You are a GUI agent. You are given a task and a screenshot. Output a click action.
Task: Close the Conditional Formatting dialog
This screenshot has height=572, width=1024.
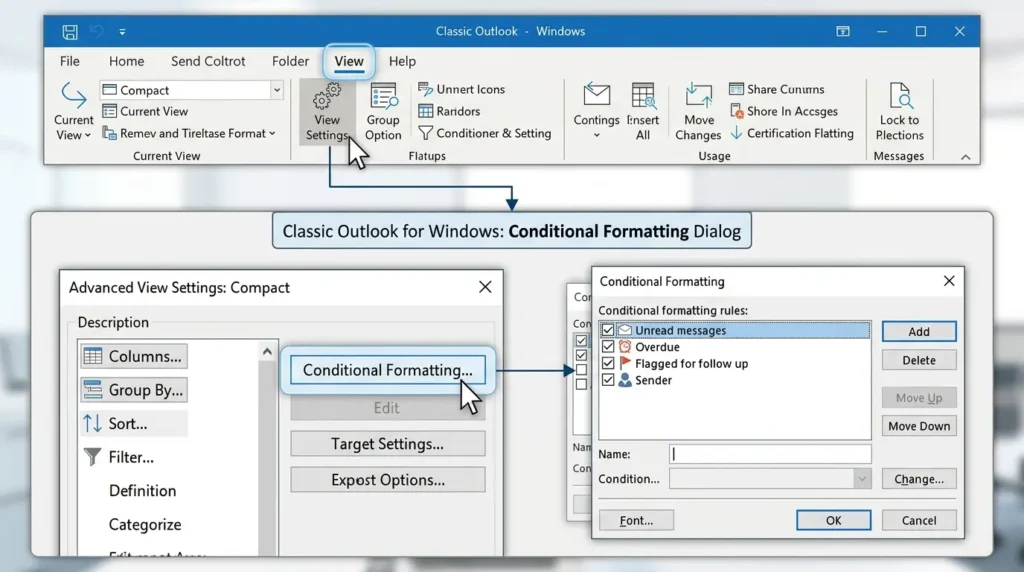tap(949, 281)
